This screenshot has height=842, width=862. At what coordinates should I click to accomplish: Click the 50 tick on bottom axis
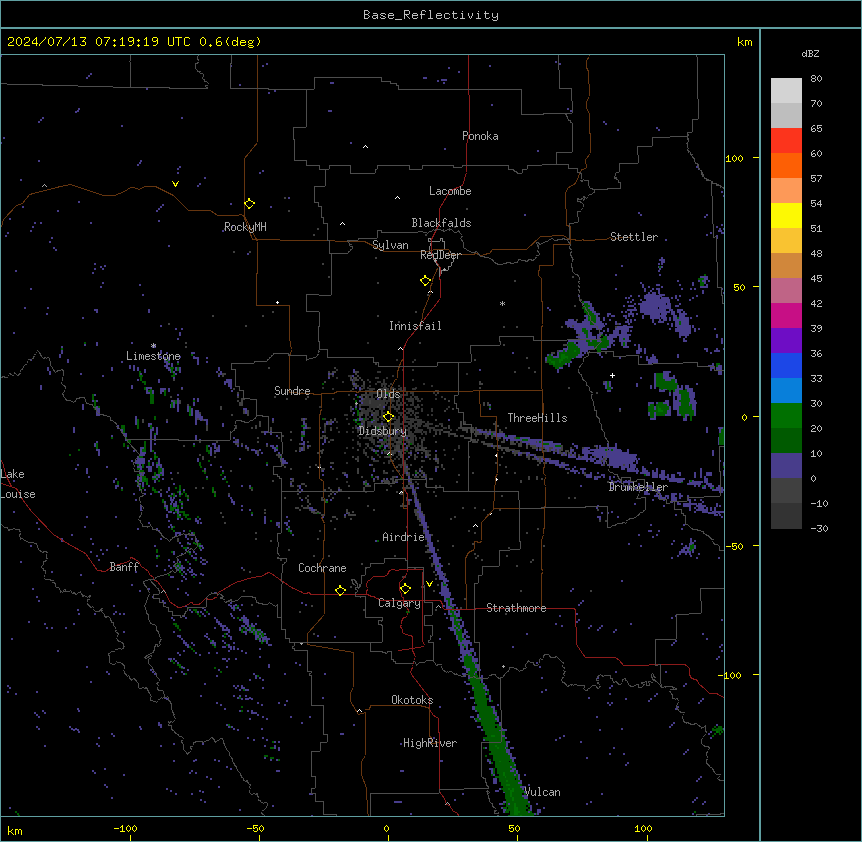pos(515,829)
